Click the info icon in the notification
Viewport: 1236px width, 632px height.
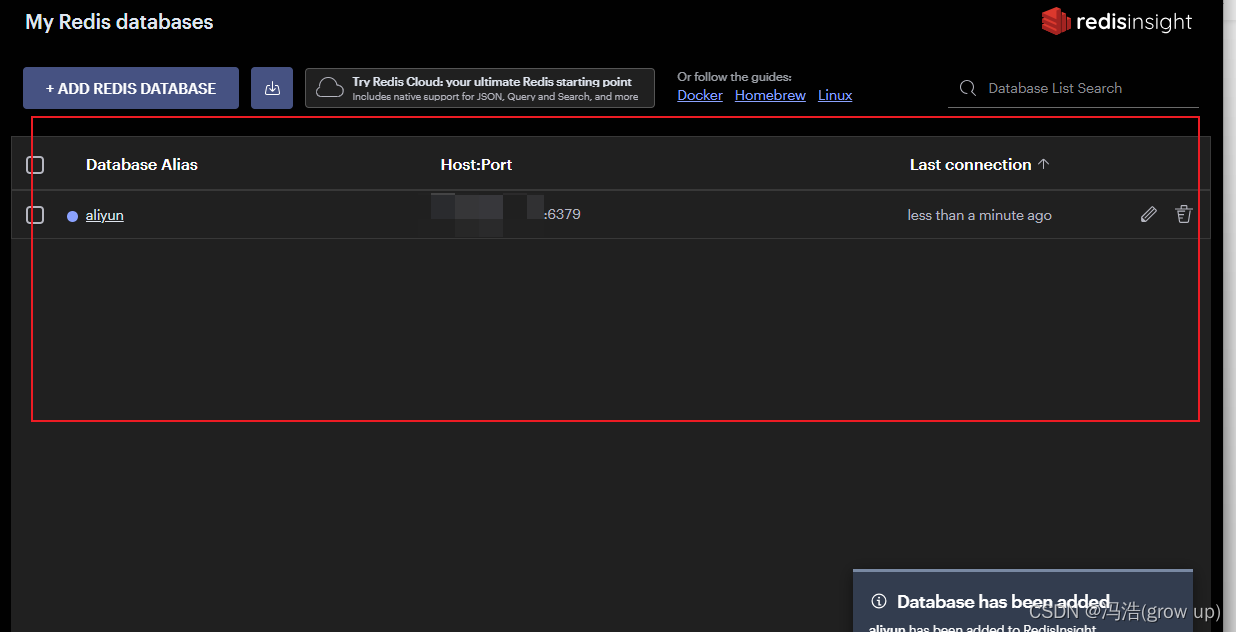pyautogui.click(x=879, y=601)
